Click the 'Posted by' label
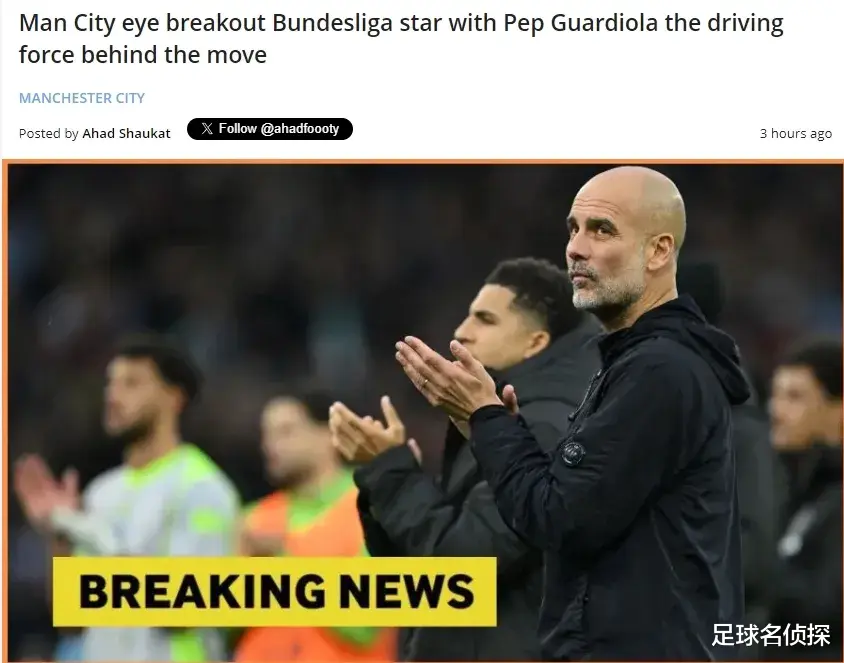 (x=48, y=133)
